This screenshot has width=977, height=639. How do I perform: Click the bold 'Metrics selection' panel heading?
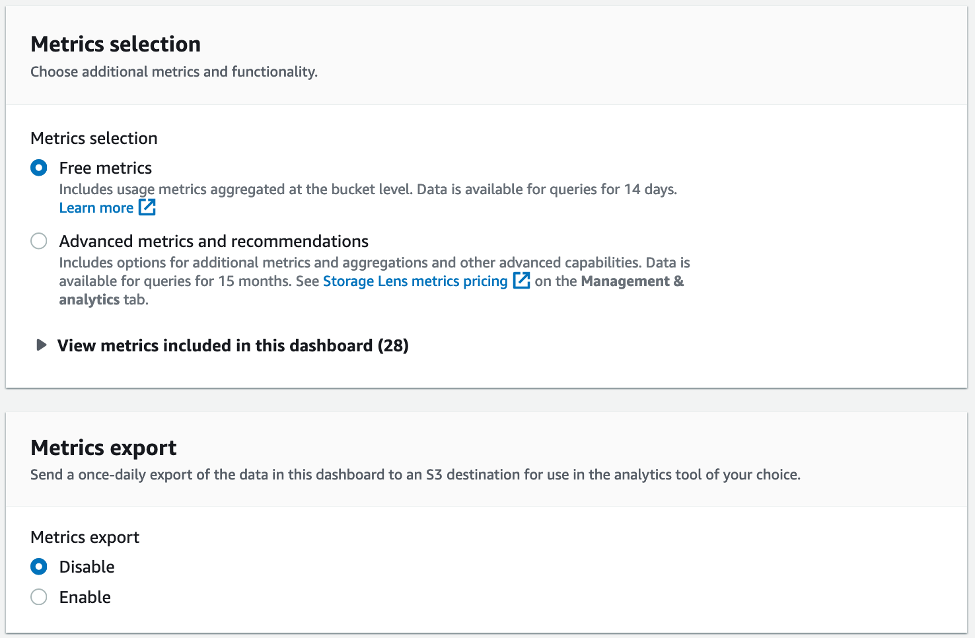pyautogui.click(x=116, y=44)
